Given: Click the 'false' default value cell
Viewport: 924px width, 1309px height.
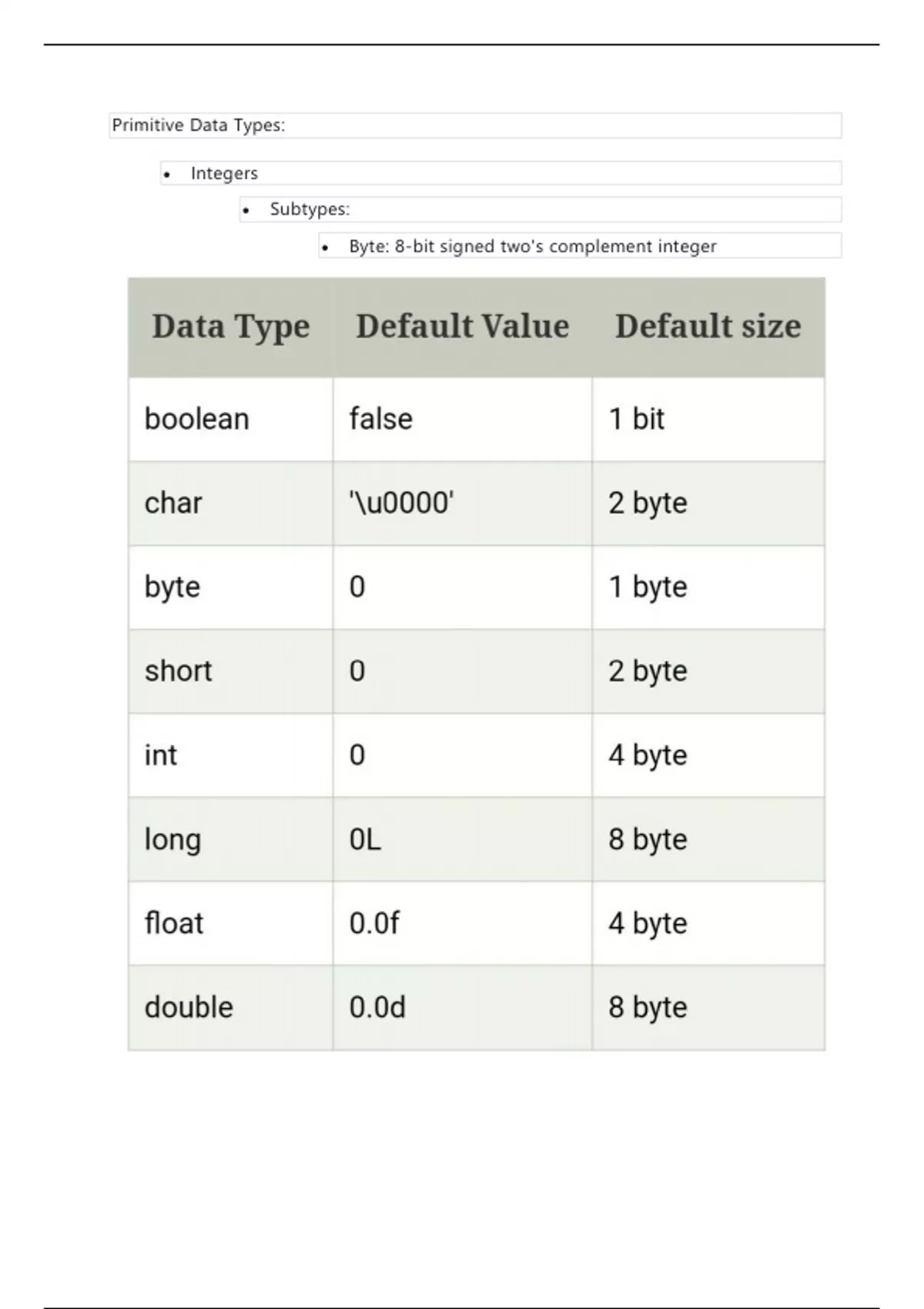Looking at the screenshot, I should click(x=381, y=419).
